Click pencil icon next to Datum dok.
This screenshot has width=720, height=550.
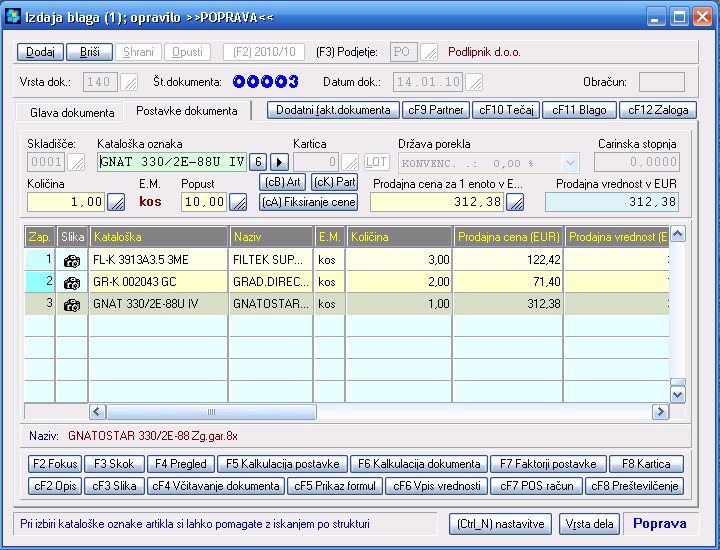click(x=475, y=82)
